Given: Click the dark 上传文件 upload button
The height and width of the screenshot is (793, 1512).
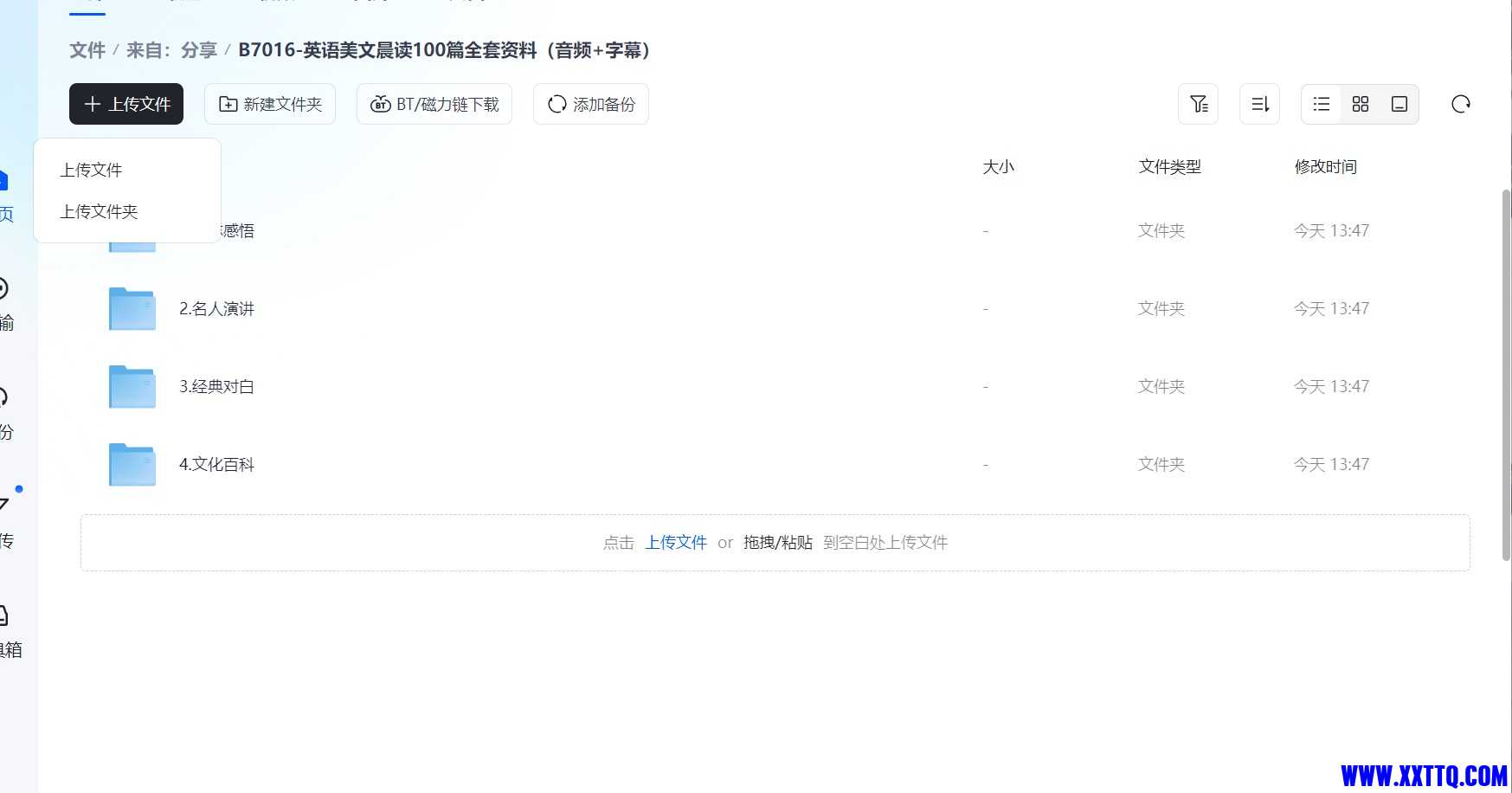Looking at the screenshot, I should pyautogui.click(x=126, y=104).
